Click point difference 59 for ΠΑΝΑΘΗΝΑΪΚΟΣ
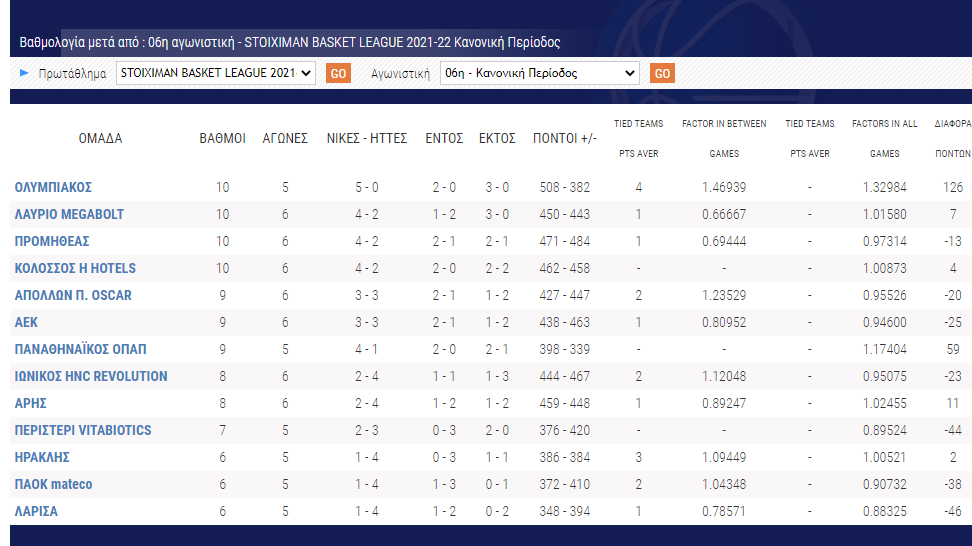This screenshot has width=972, height=546. (x=953, y=349)
